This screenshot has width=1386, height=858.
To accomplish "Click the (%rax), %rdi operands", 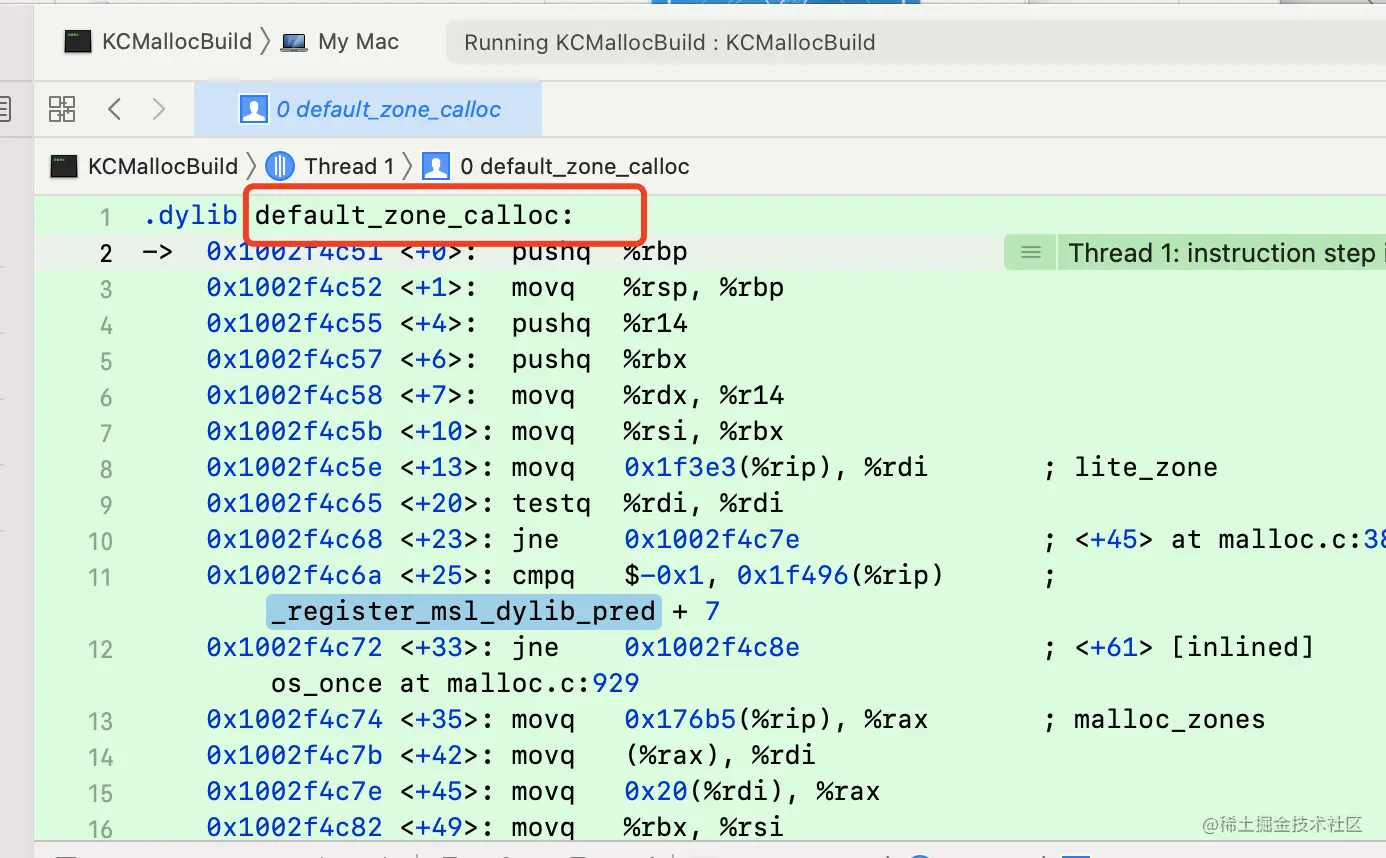I will 720,756.
